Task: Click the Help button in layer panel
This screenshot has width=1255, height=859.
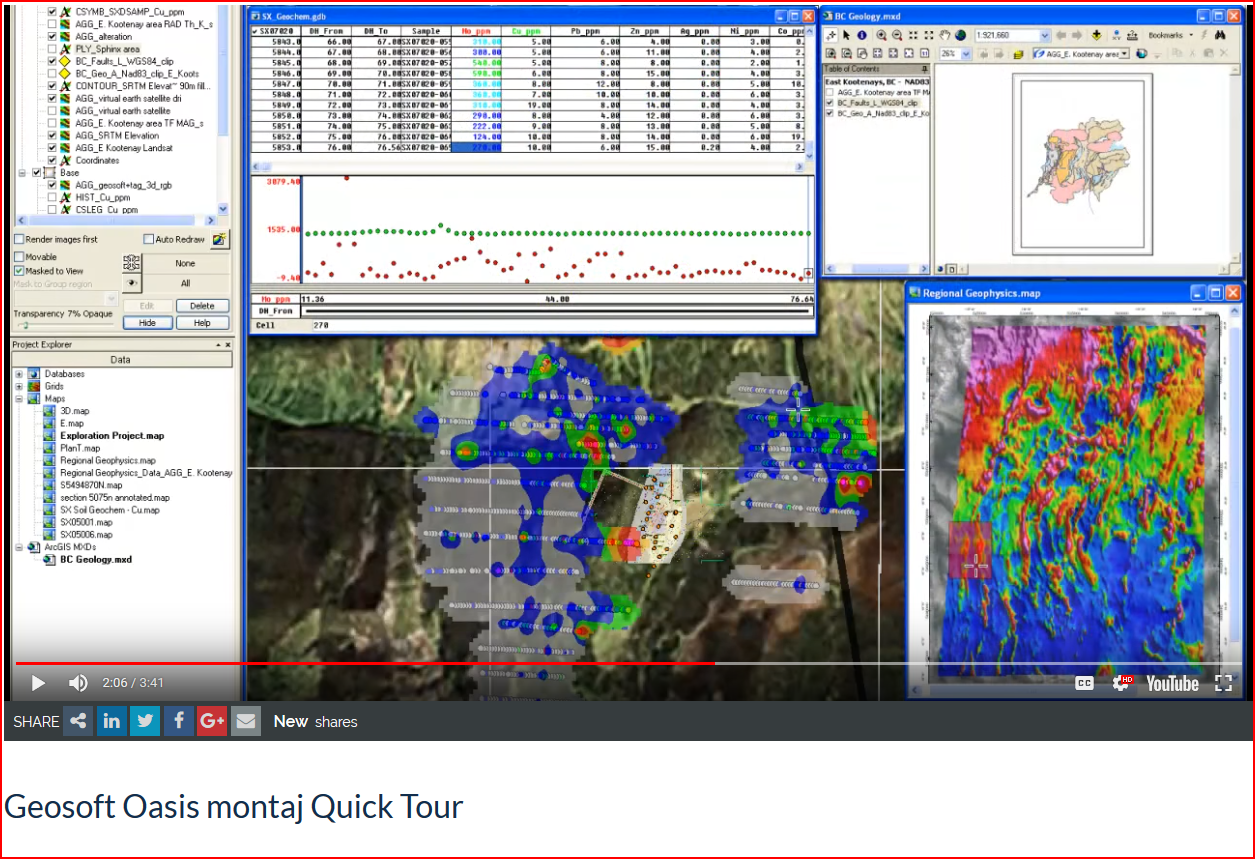Action: click(x=202, y=323)
